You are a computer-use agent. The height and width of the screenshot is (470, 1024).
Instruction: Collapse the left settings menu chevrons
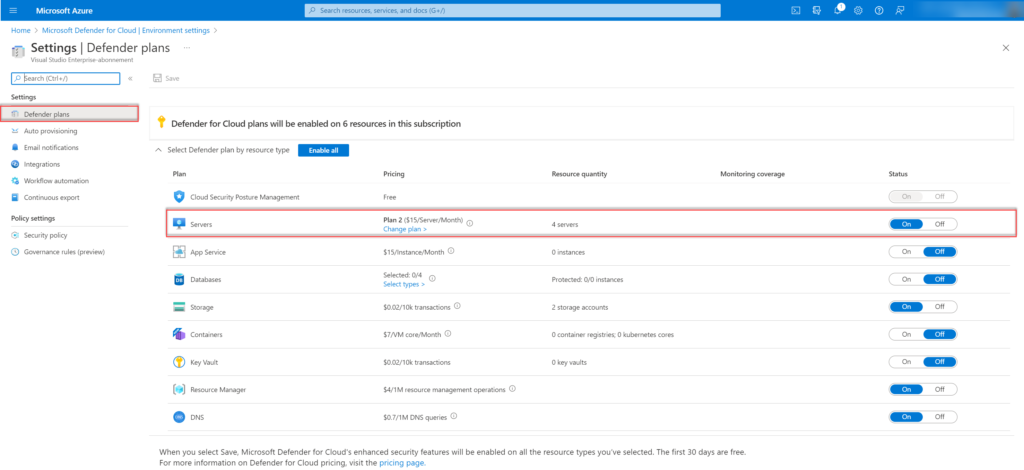click(x=131, y=78)
